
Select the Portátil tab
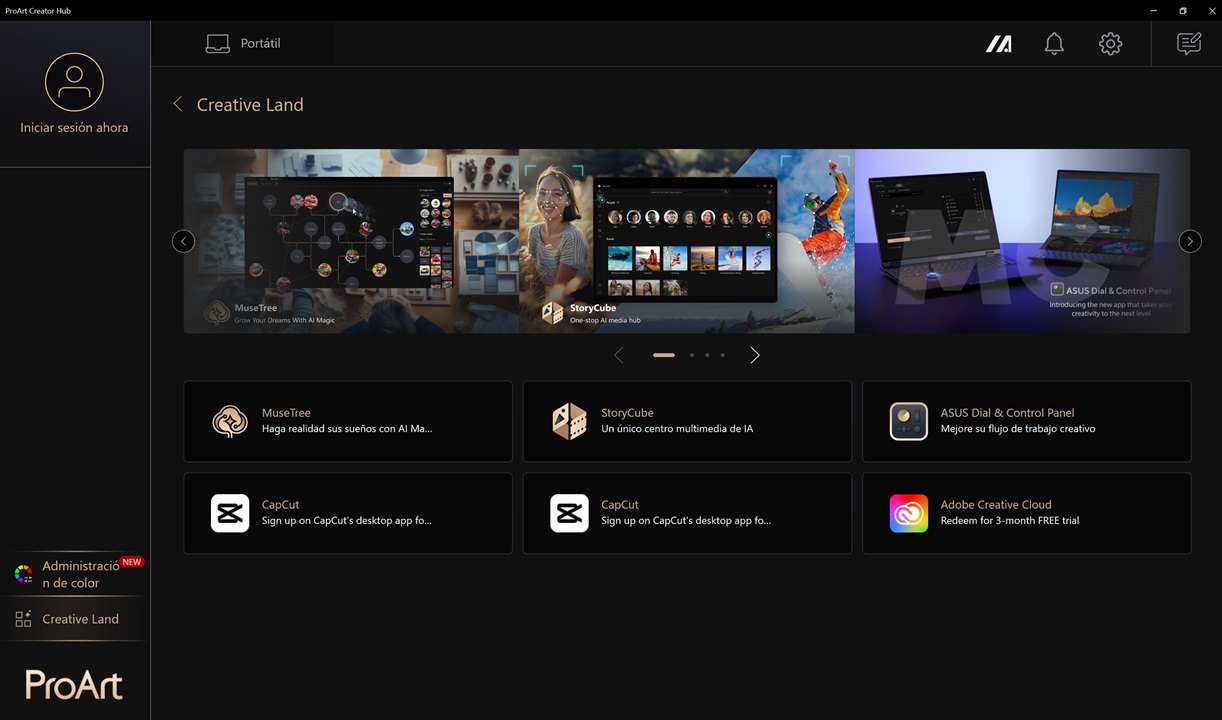click(243, 44)
